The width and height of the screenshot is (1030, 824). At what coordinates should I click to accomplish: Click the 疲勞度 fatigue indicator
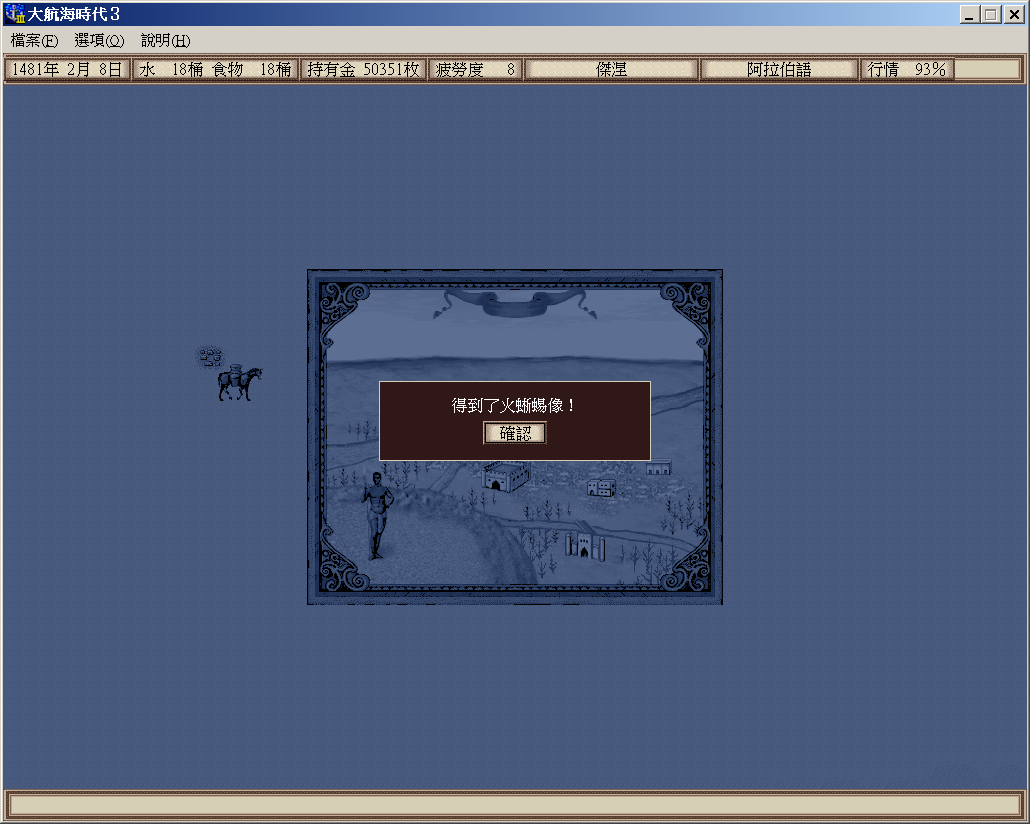click(x=475, y=70)
